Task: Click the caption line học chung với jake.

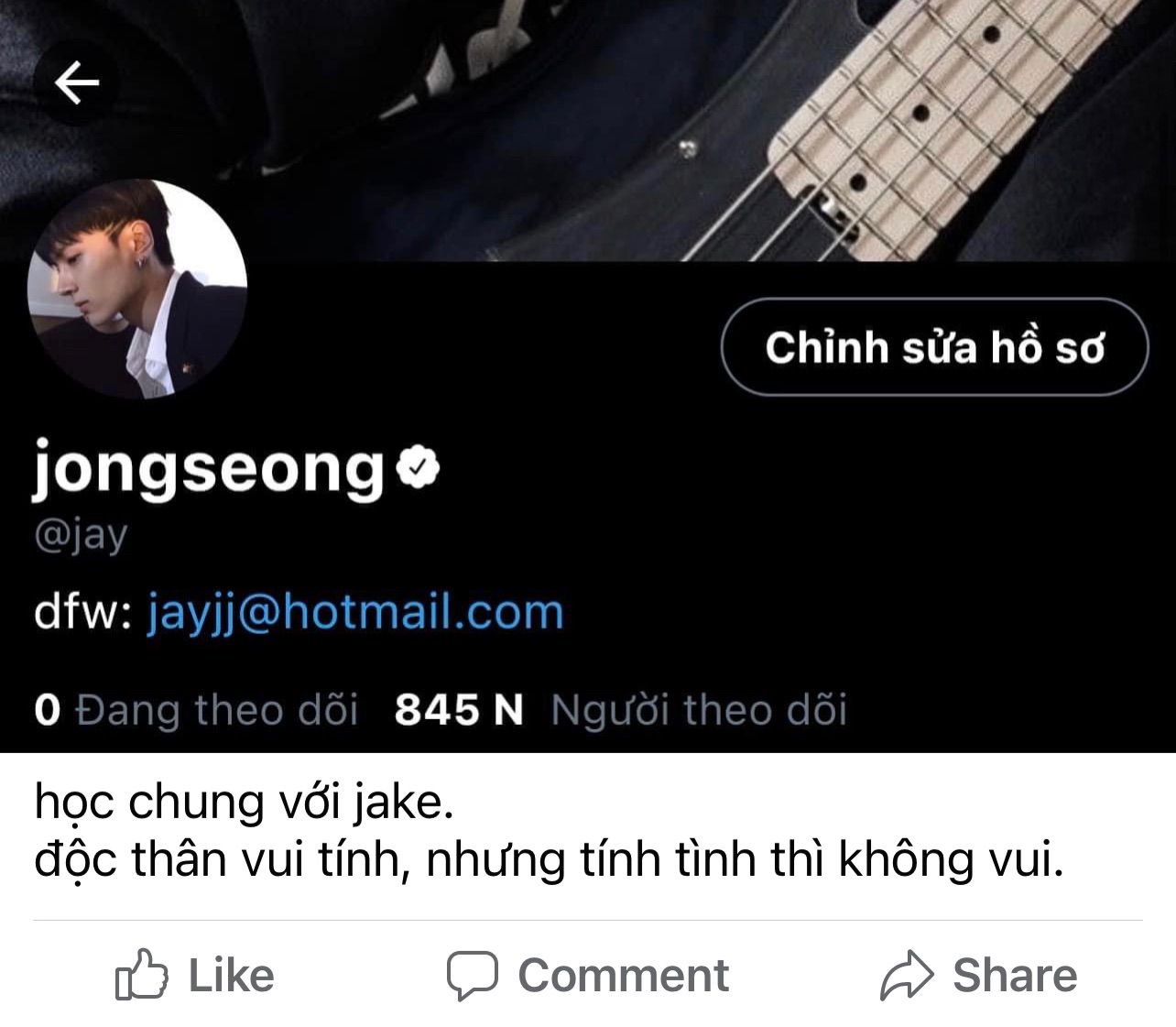Action: click(x=244, y=803)
